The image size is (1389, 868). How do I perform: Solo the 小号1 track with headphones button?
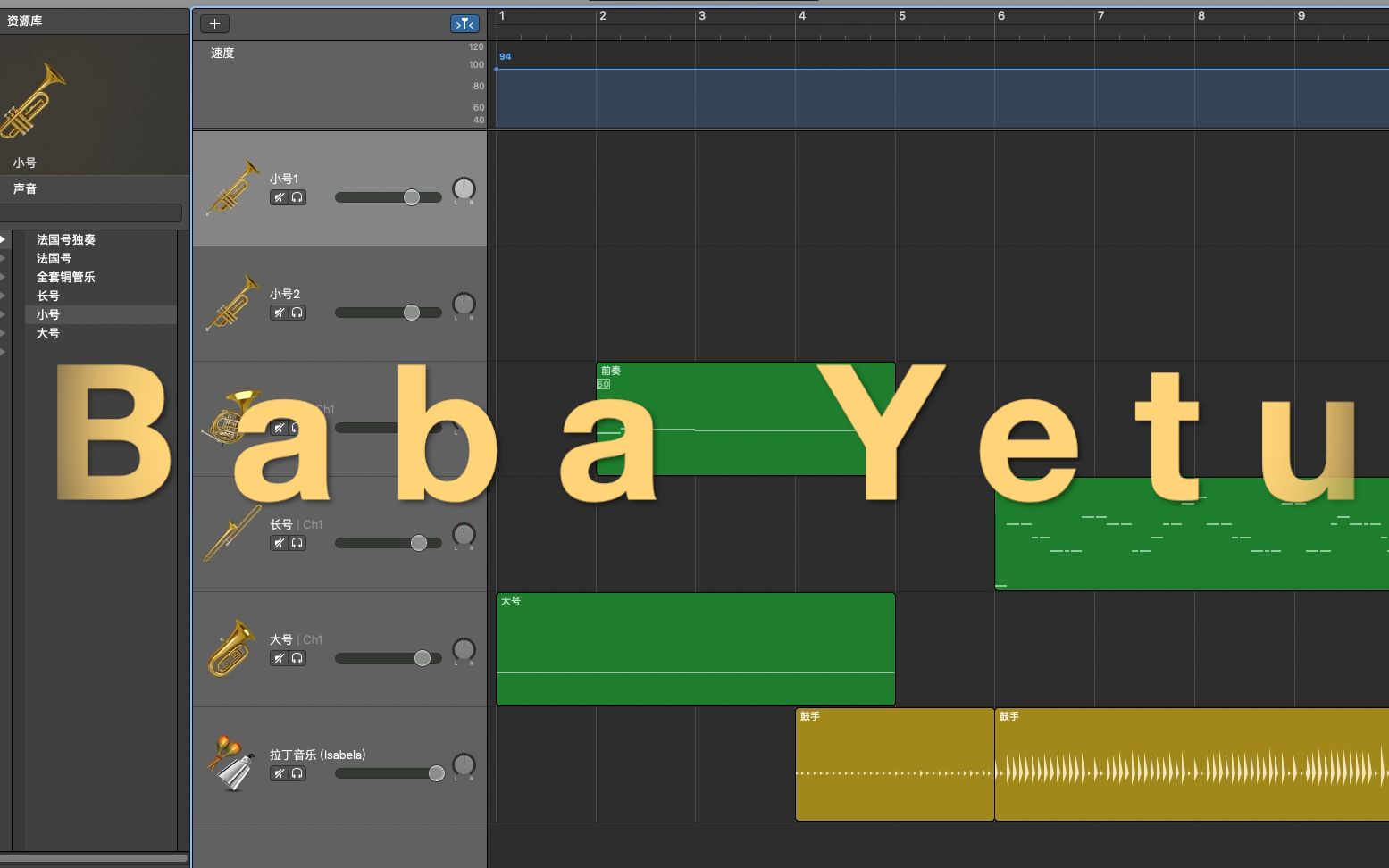297,197
